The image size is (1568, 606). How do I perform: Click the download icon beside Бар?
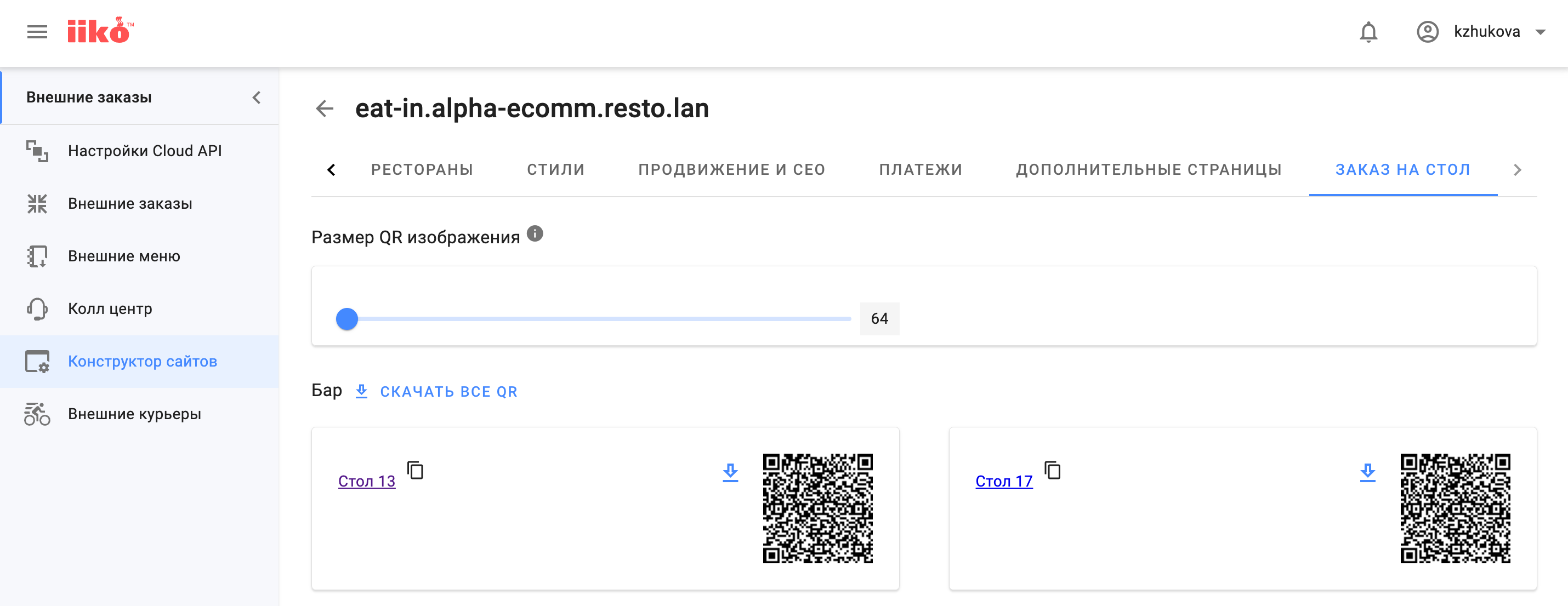click(x=361, y=391)
